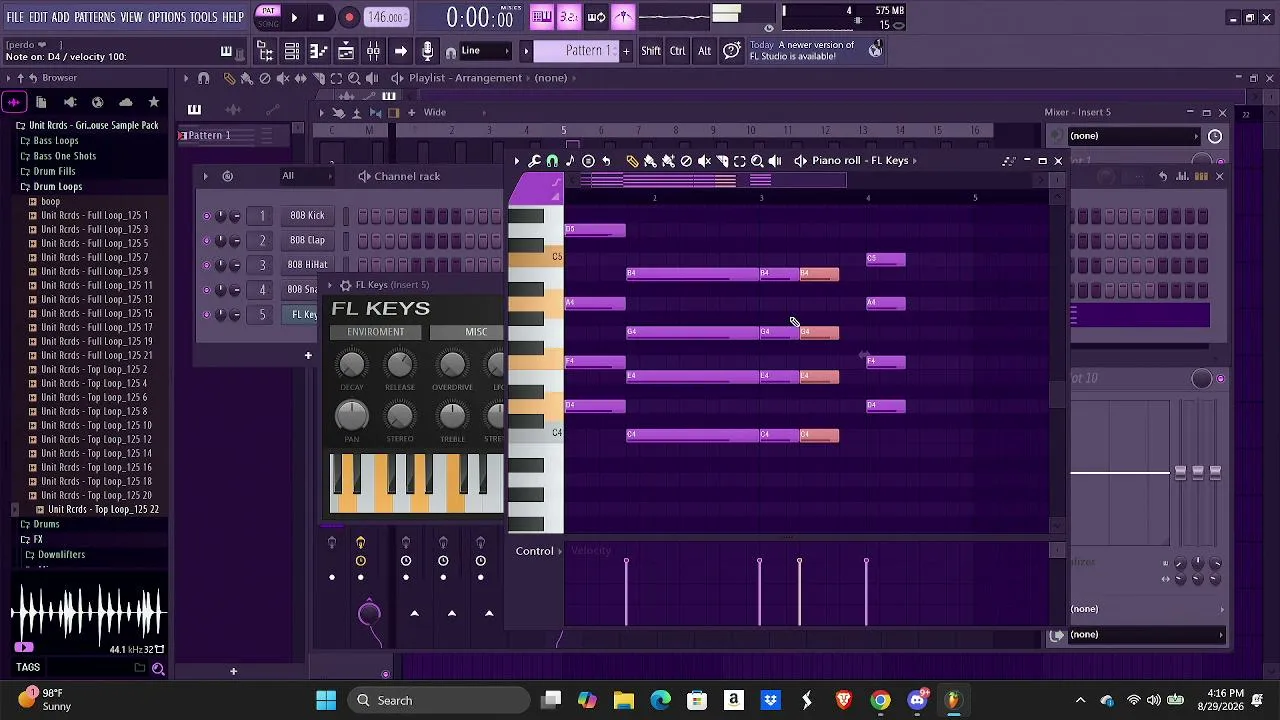The width and height of the screenshot is (1280, 720).
Task: Open the Mixer top (none) slot dropdown
Action: click(x=1135, y=136)
